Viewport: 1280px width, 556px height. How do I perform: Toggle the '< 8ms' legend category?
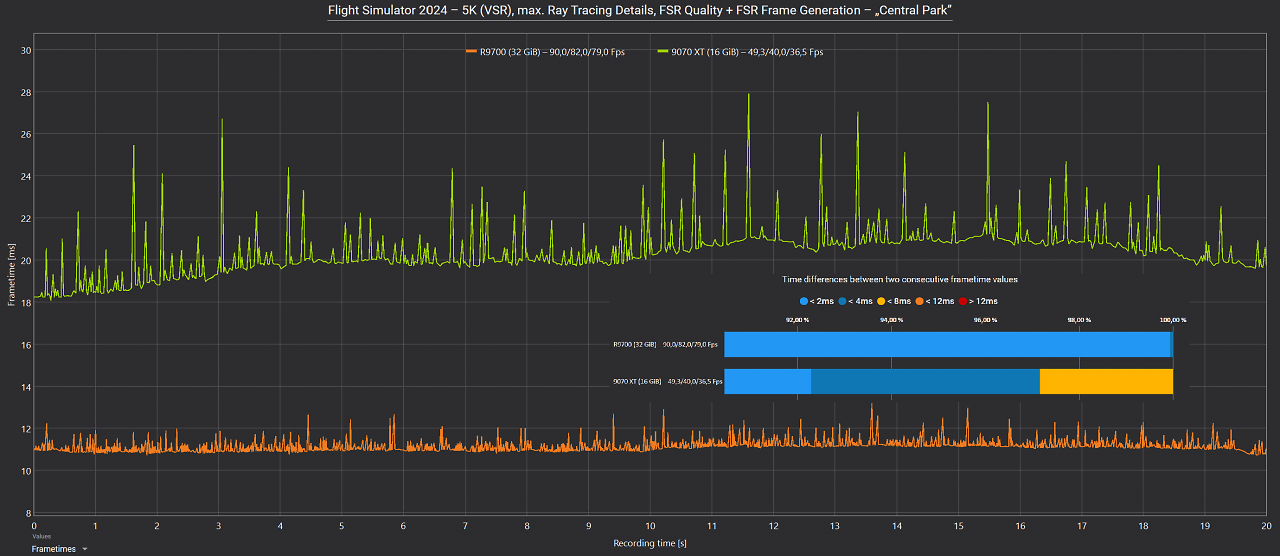(x=895, y=301)
